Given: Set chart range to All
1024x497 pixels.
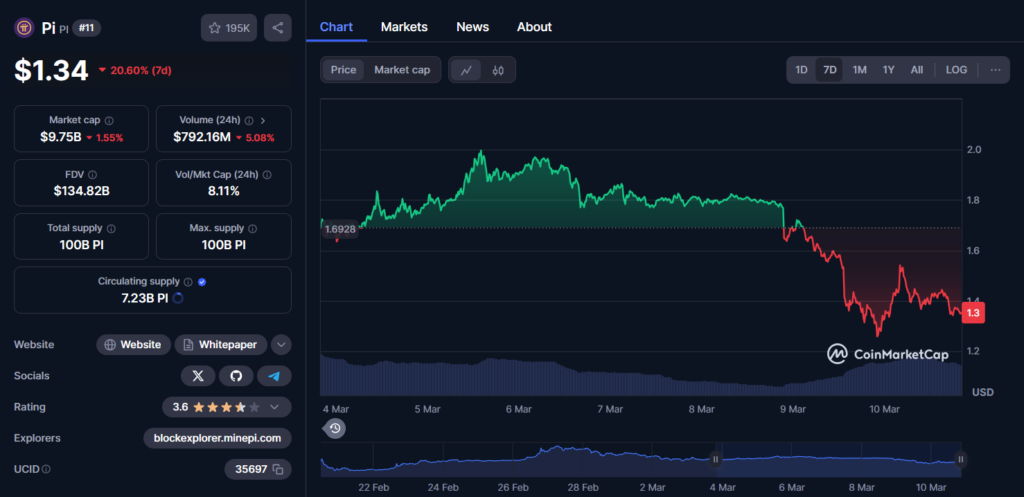Looking at the screenshot, I should click(x=917, y=70).
